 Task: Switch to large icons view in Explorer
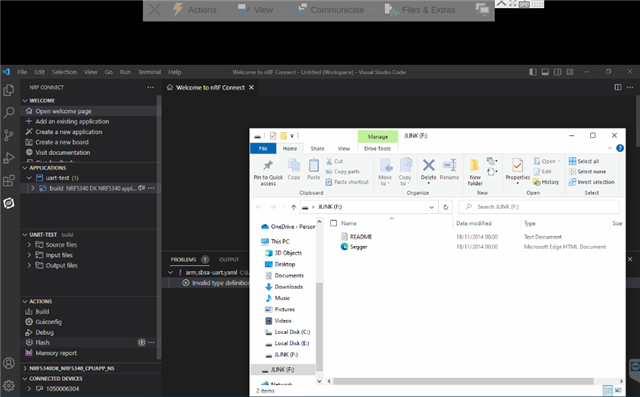618,391
